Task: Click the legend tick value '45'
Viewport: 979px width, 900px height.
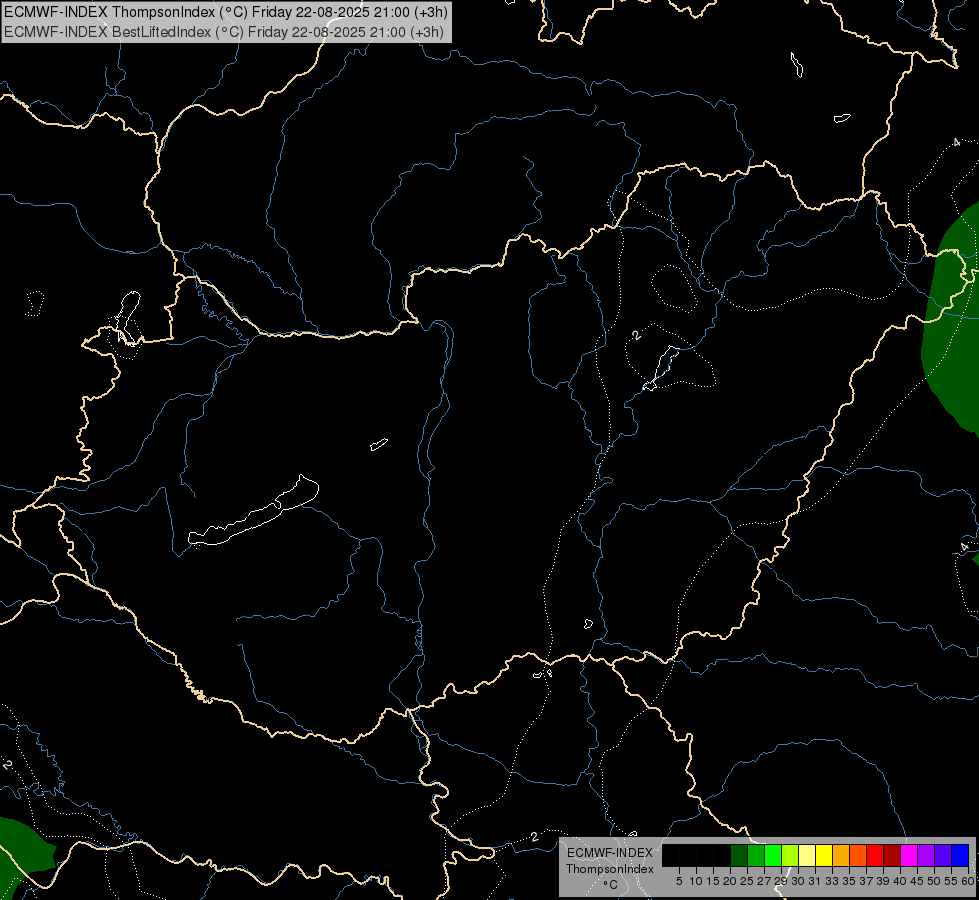Action: coord(917,881)
